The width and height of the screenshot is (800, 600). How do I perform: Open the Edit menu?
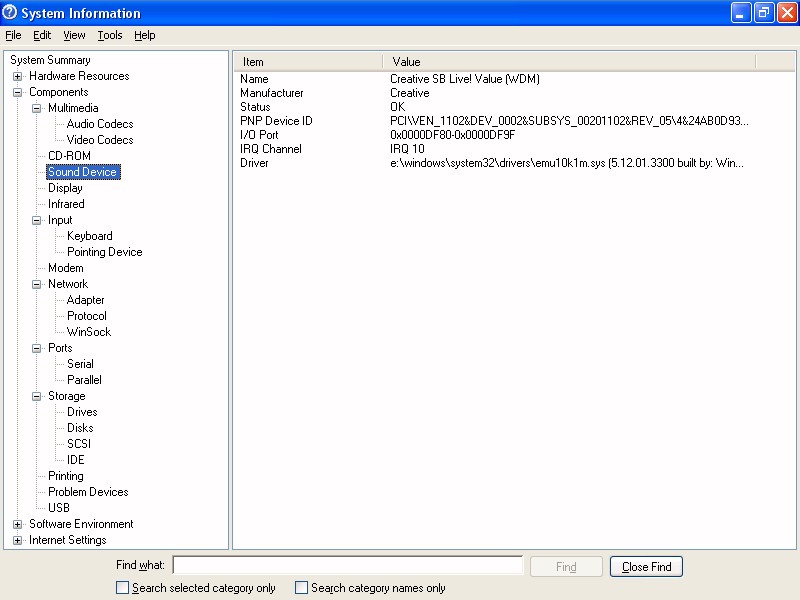point(42,35)
